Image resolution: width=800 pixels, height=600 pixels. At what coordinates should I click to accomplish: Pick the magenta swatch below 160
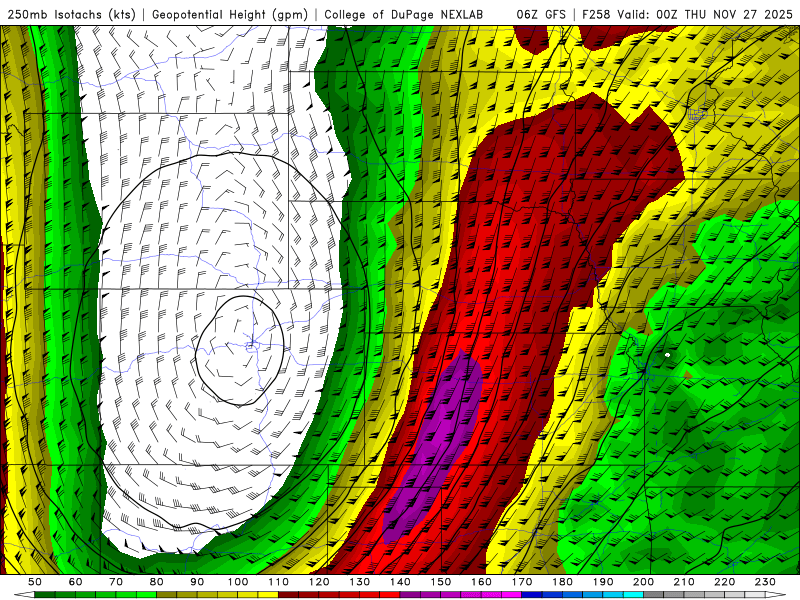[491, 595]
